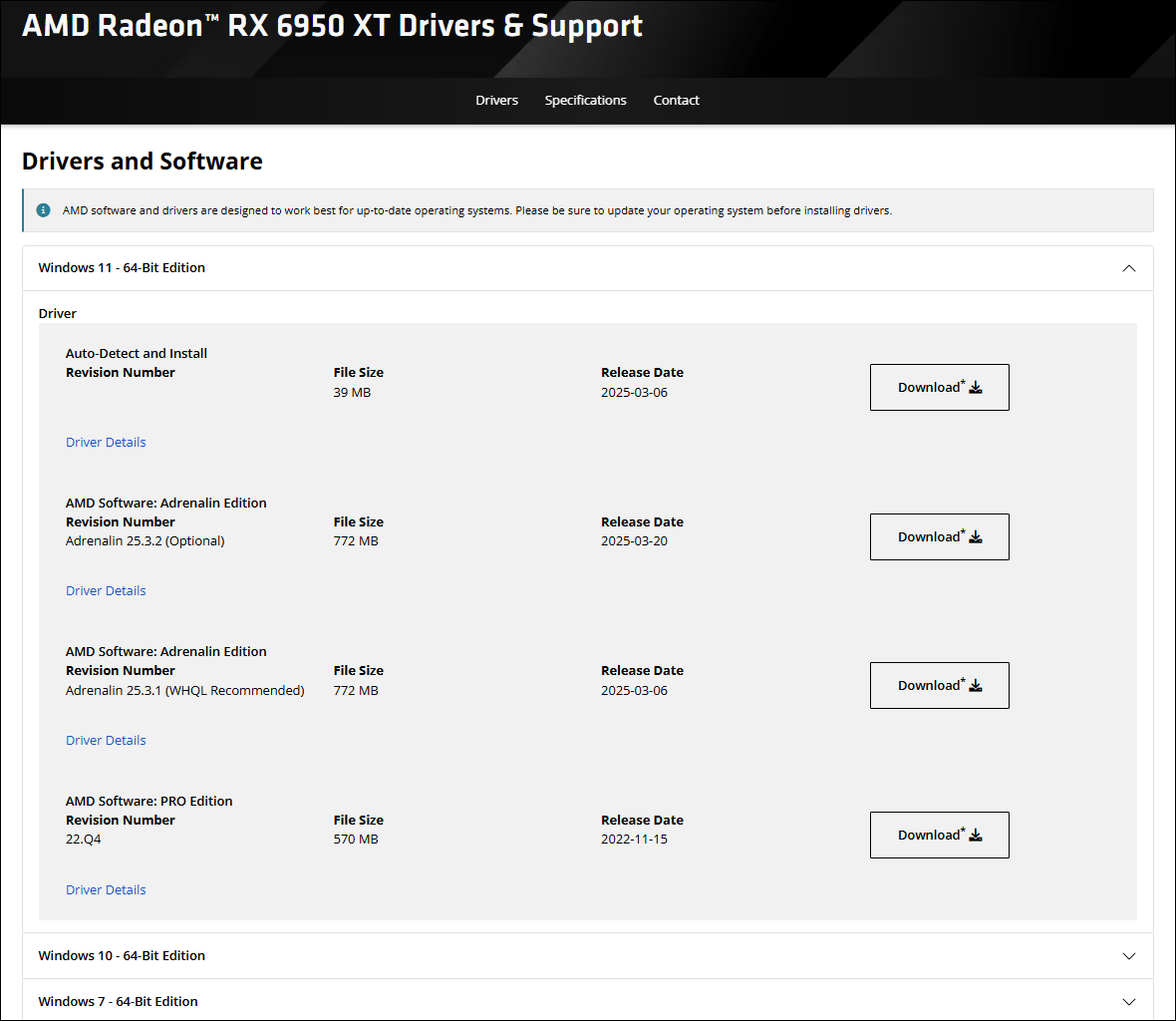
Task: Click the Windows 10 - 64-Bit Edition label
Action: click(122, 956)
